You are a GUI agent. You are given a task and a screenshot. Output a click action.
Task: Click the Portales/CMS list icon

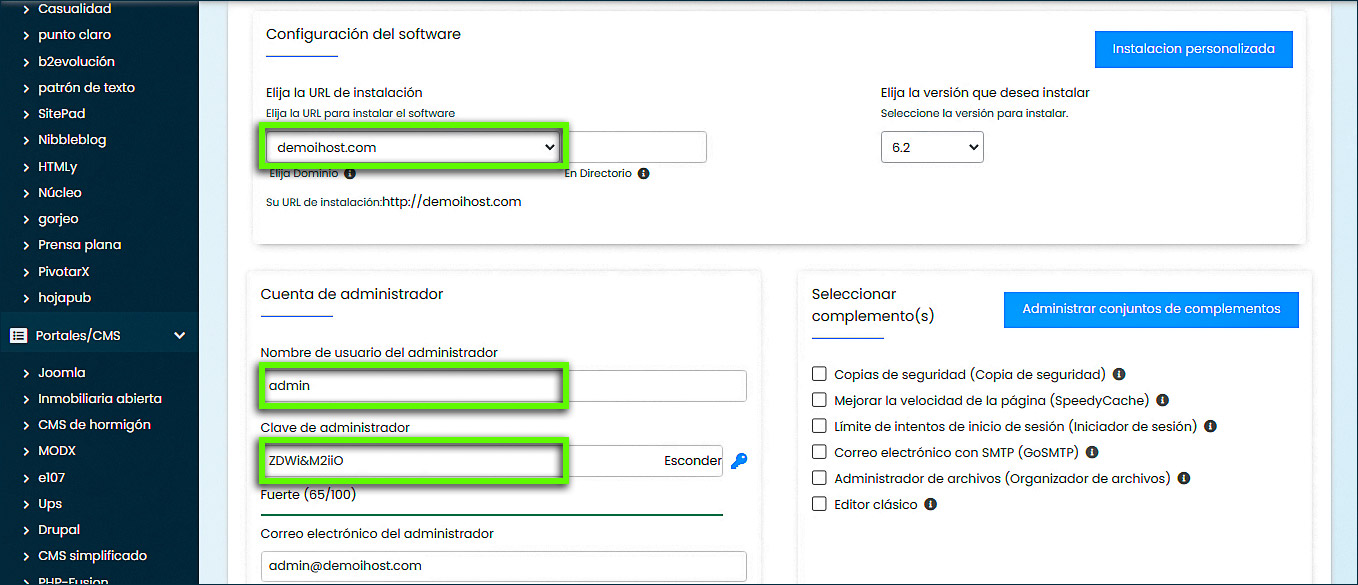(18, 336)
